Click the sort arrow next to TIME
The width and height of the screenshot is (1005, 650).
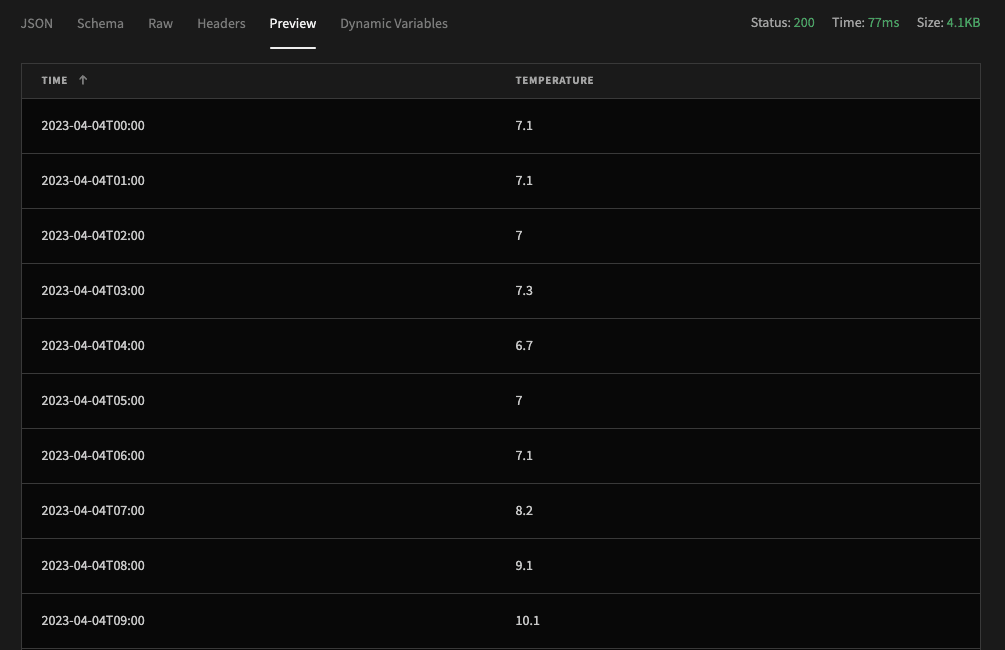pyautogui.click(x=83, y=80)
